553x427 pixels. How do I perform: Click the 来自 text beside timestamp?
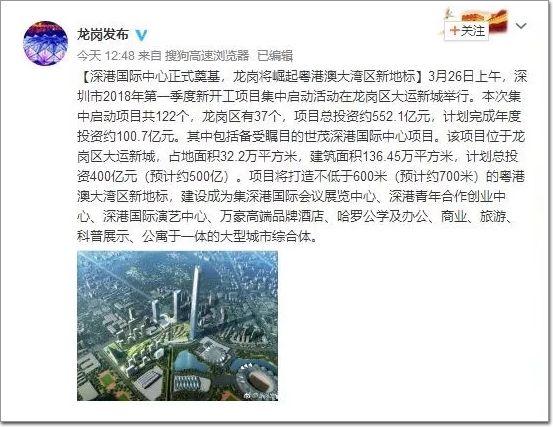(150, 55)
